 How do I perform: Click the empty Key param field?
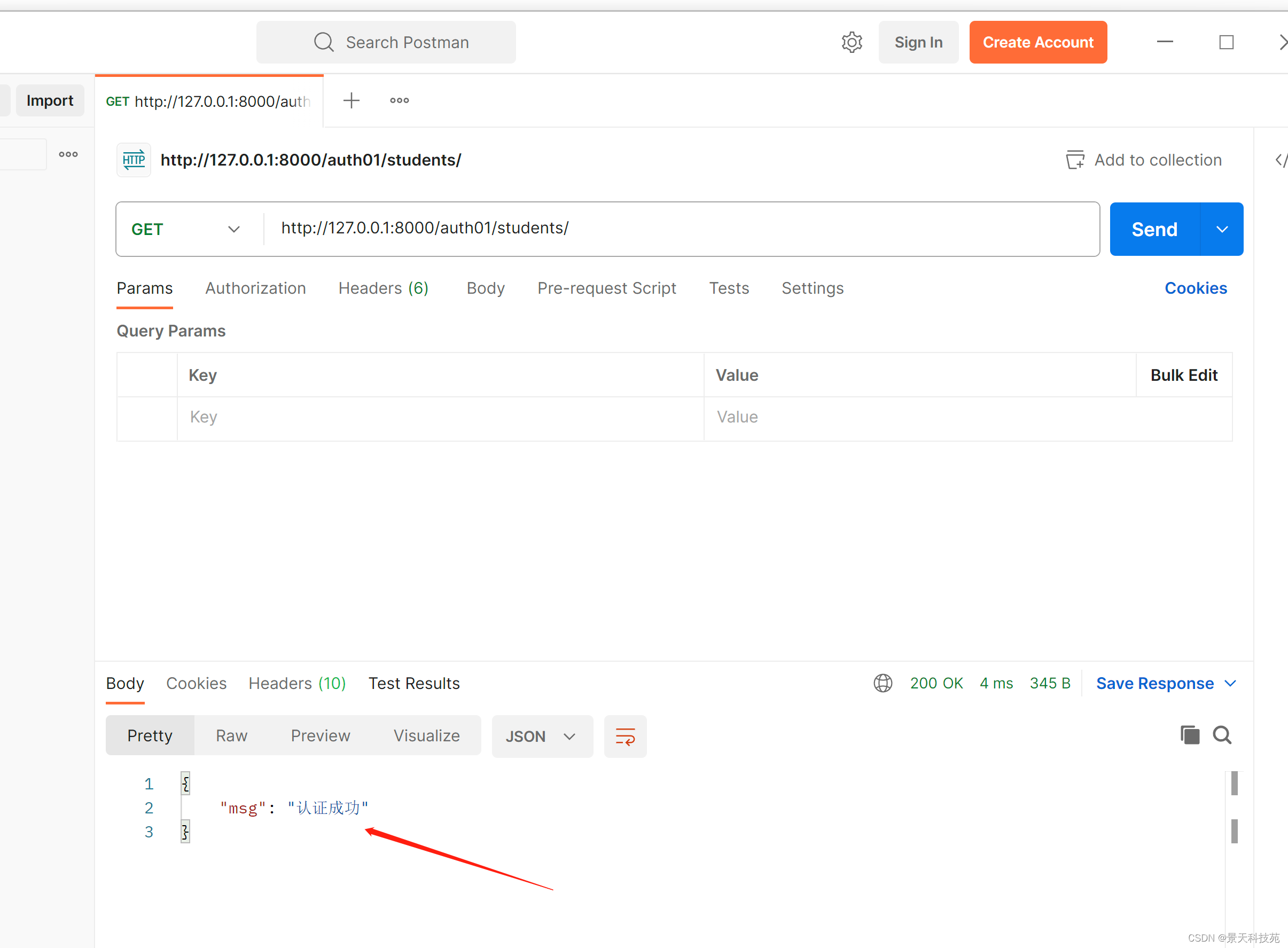[x=440, y=418]
